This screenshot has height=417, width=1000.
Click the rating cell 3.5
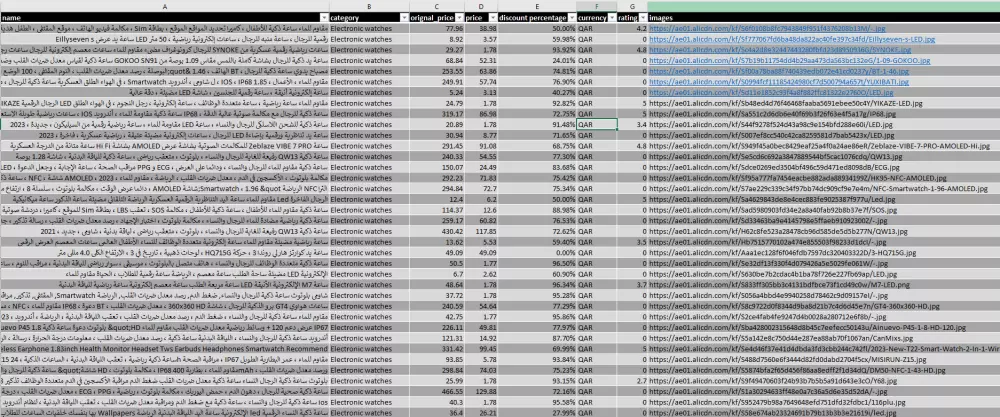tap(632, 242)
